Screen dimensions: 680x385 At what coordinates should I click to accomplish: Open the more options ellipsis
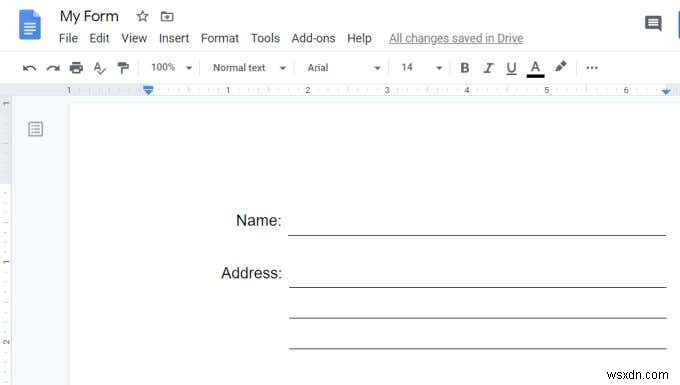[592, 68]
